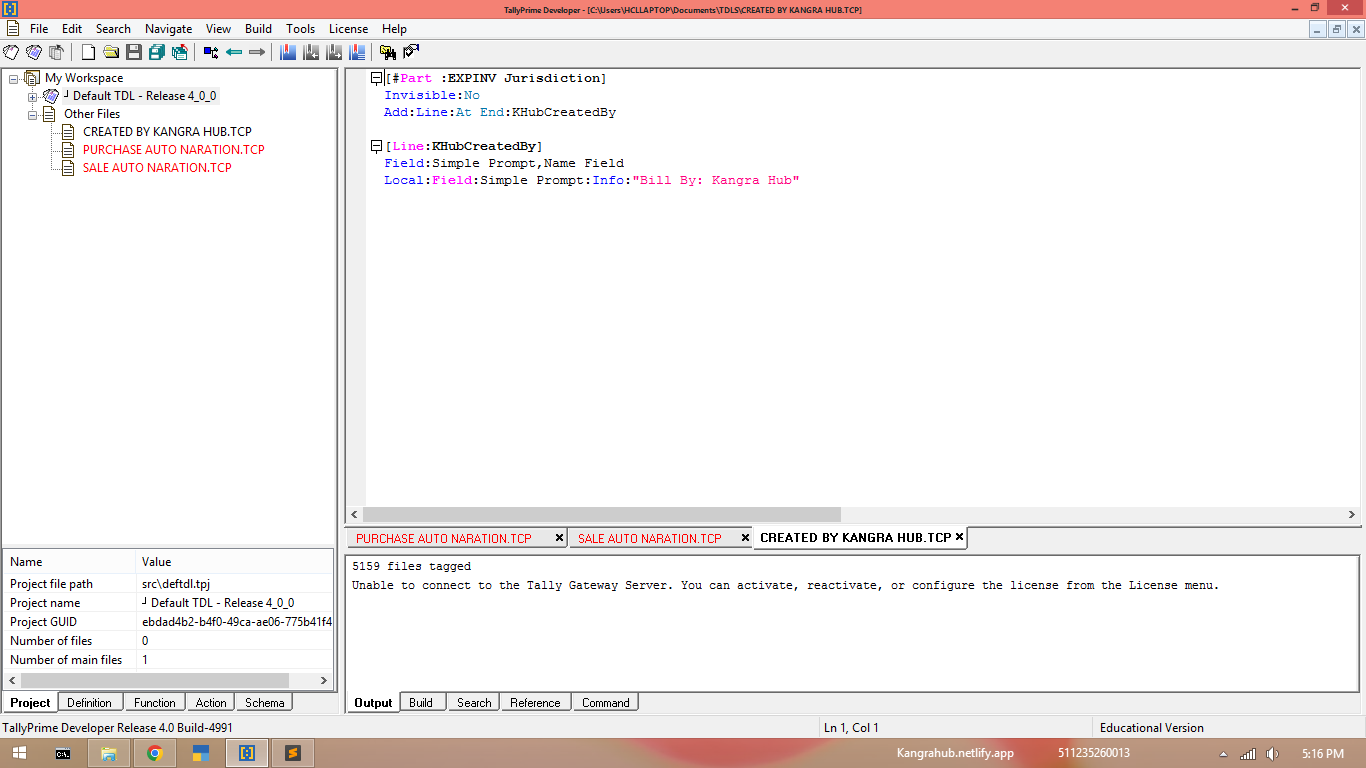This screenshot has height=768, width=1366.
Task: Click the grayed Close Project toolbar icon
Action: (x=57, y=52)
